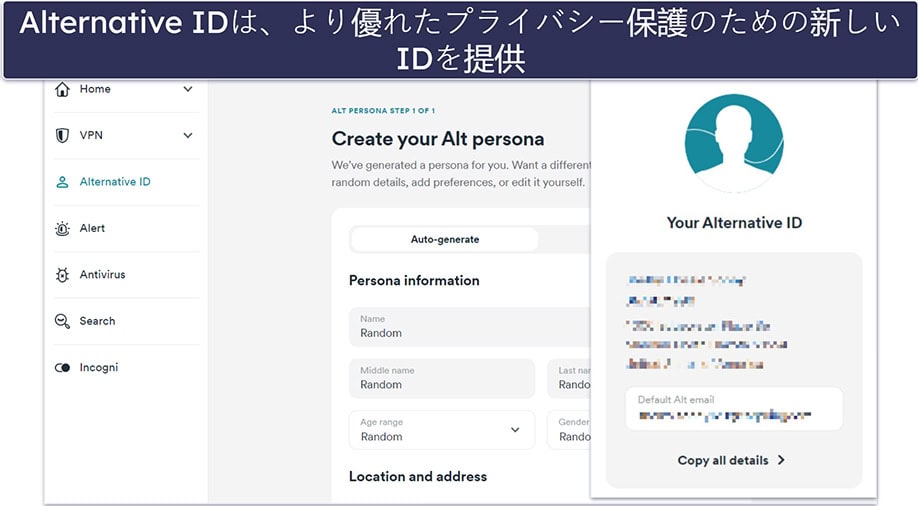Click the 'Your Alternative ID' title
The width and height of the screenshot is (918, 506).
click(734, 223)
